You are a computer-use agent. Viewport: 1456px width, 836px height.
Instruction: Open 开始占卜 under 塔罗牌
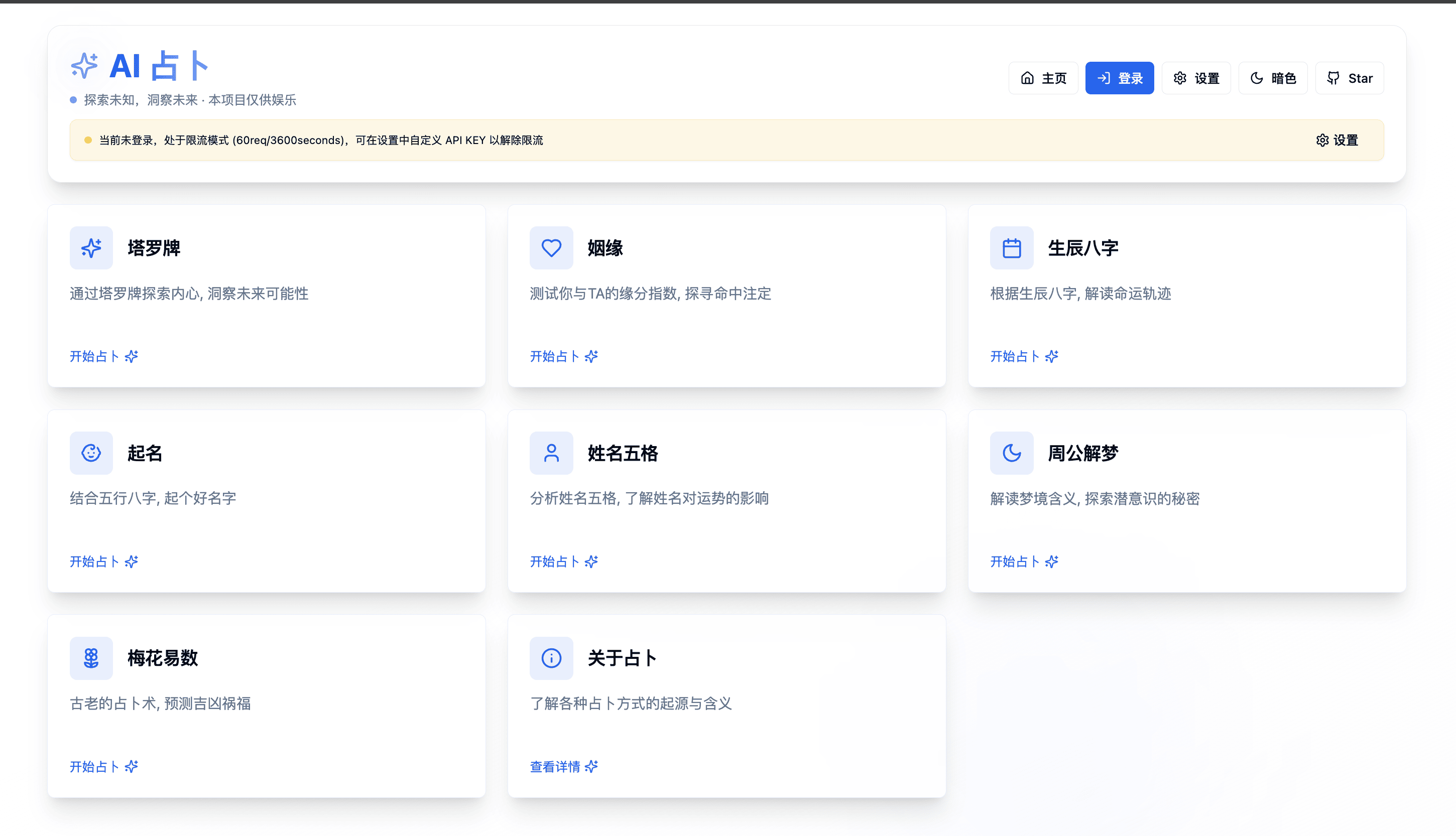(x=103, y=356)
